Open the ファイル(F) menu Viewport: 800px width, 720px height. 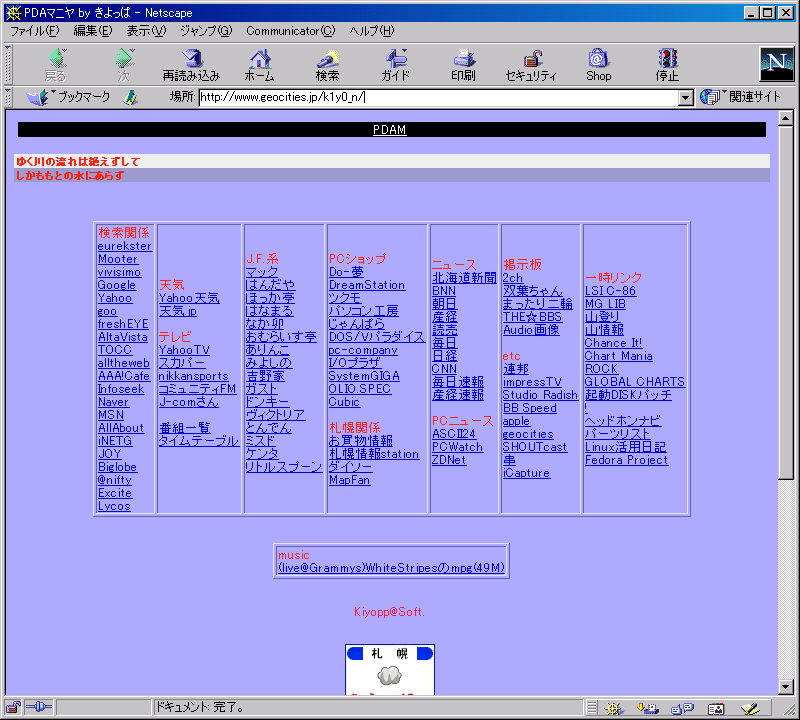[35, 31]
